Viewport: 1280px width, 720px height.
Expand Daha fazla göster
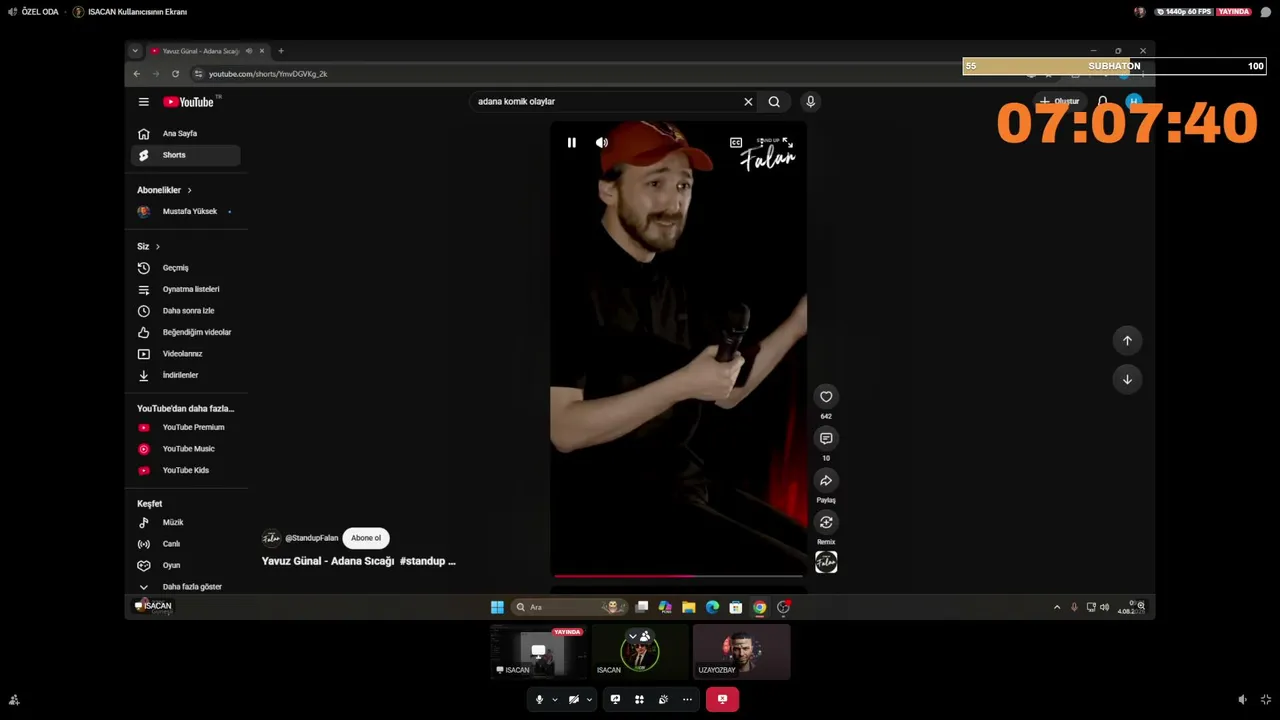(186, 587)
